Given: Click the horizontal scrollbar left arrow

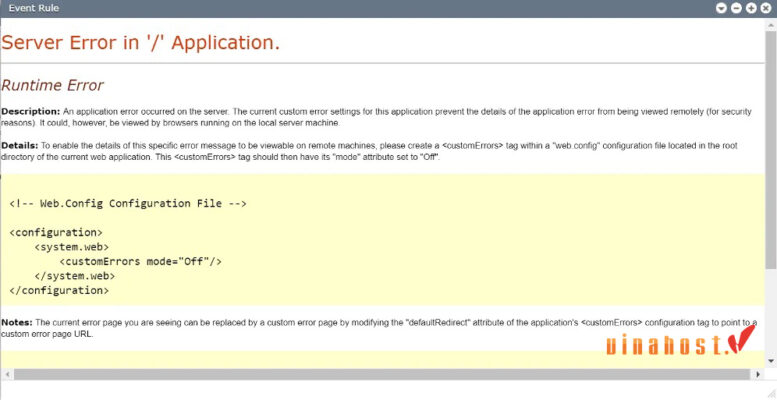Looking at the screenshot, I should point(5,374).
